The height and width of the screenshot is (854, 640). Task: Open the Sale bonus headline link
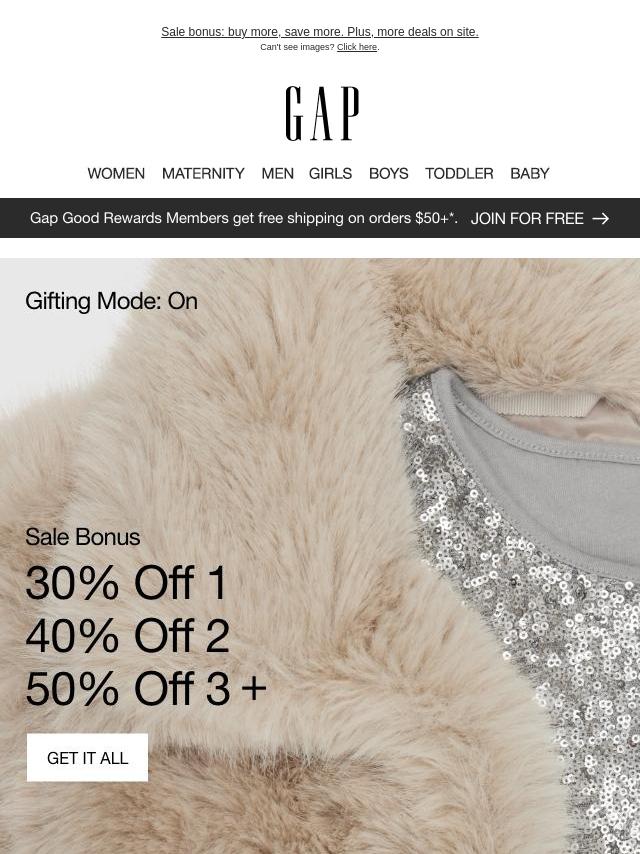[320, 32]
